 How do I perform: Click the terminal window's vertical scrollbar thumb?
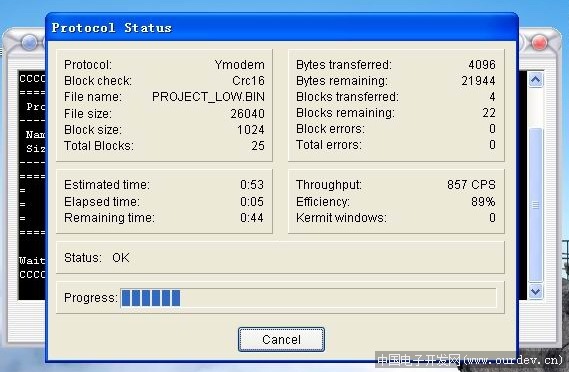tap(536, 205)
